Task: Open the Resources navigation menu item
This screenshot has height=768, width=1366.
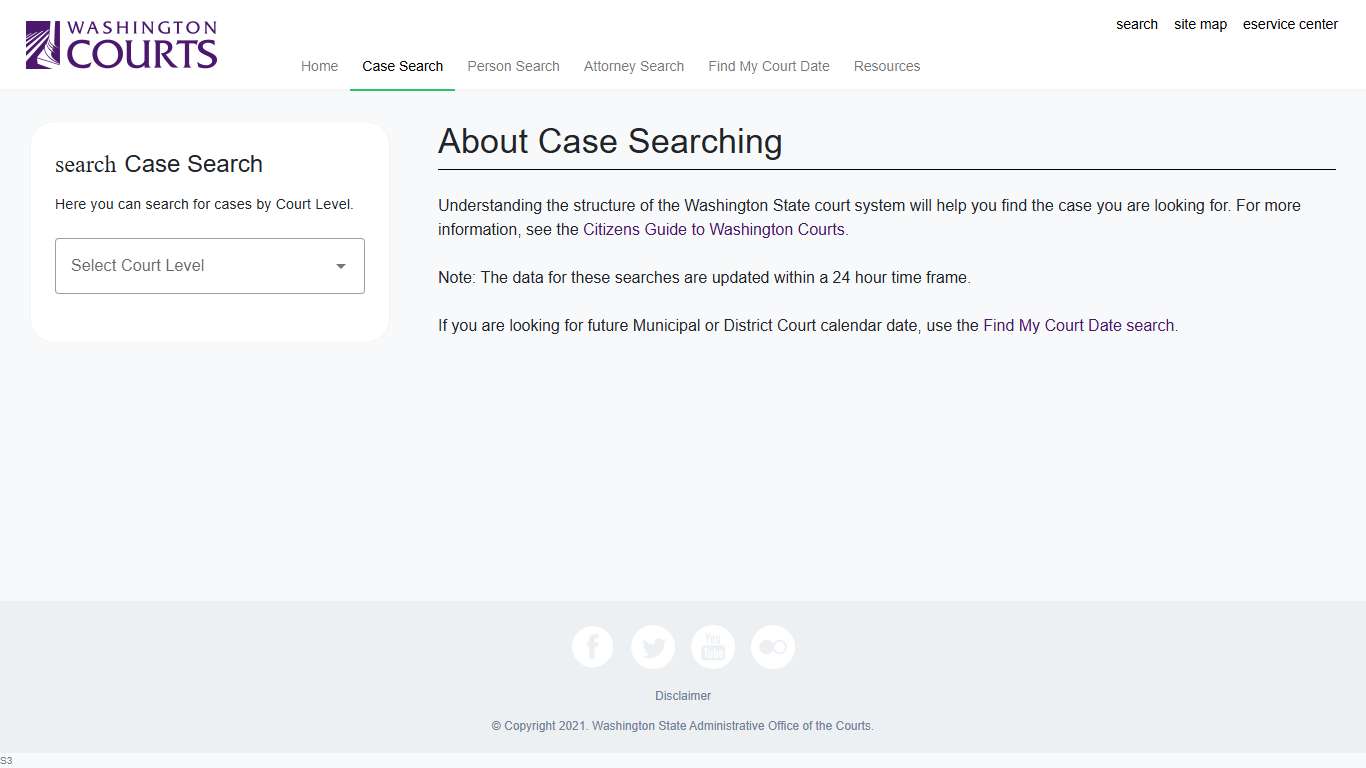Action: pyautogui.click(x=886, y=66)
